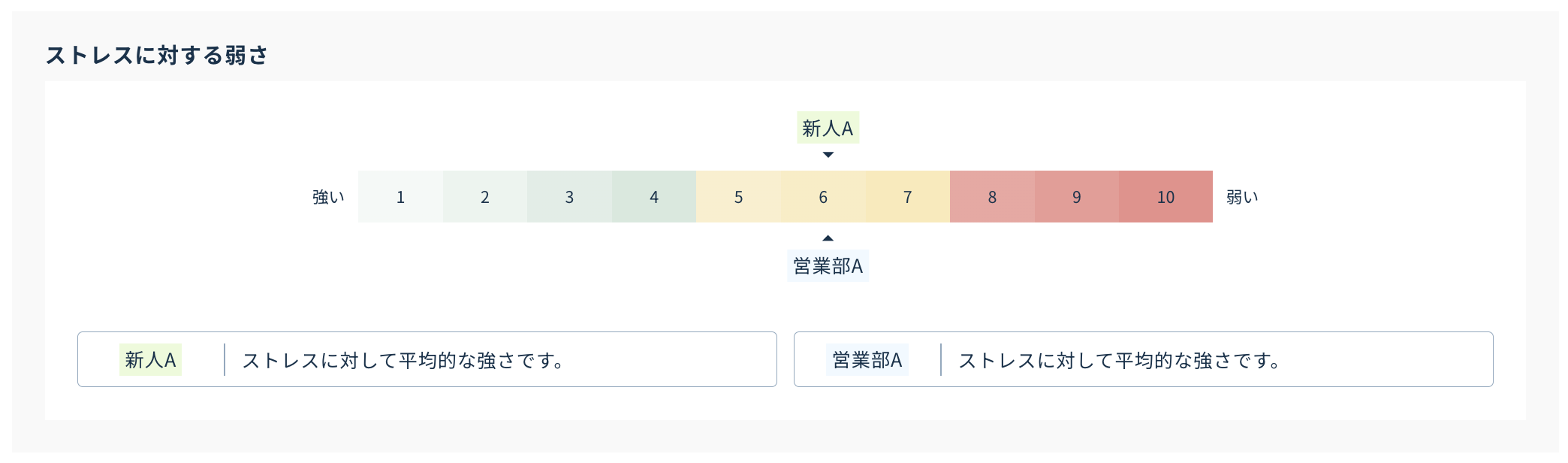Click the downward arrow under 新人A
The image size is (1568, 463).
[x=828, y=155]
